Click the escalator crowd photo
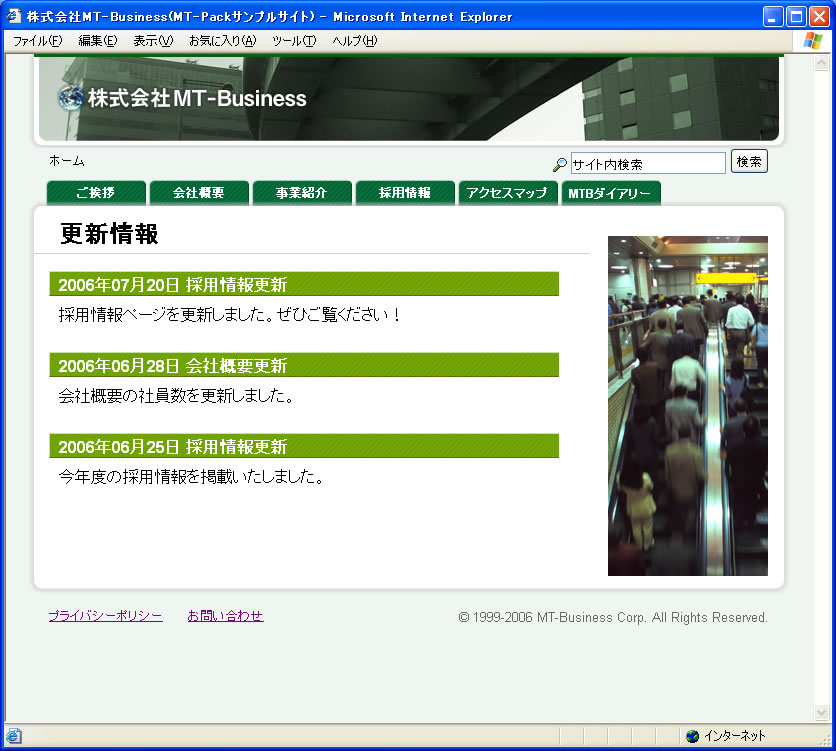 click(x=688, y=406)
